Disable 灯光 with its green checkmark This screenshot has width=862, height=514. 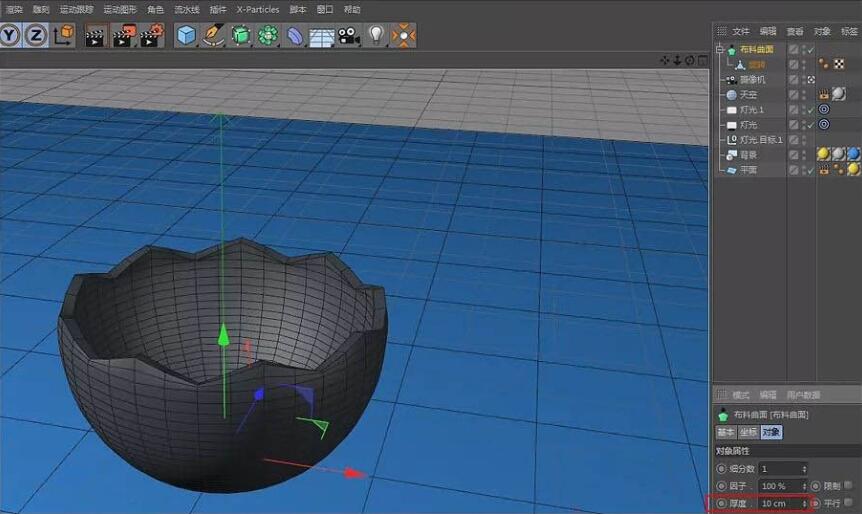point(811,125)
